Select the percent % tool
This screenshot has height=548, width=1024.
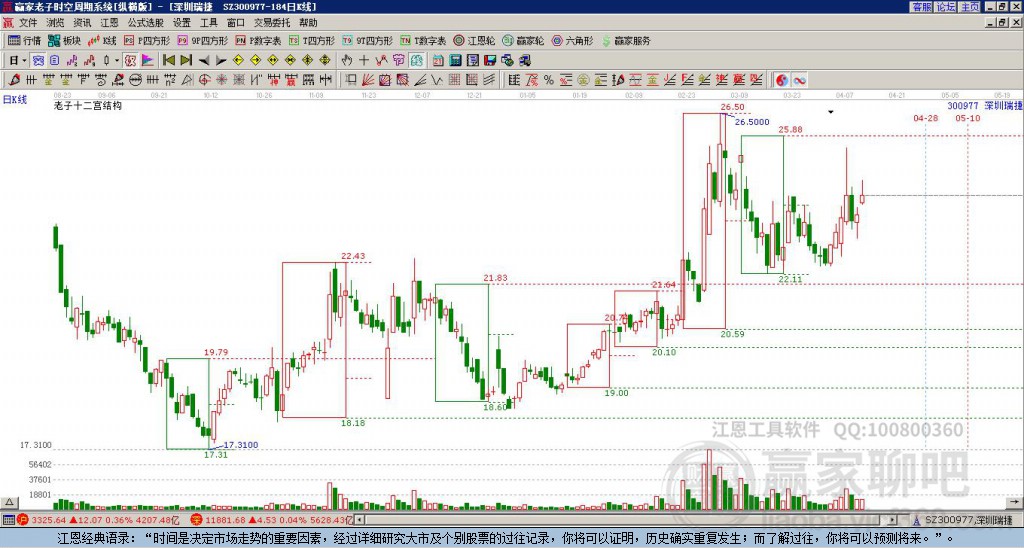(549, 80)
